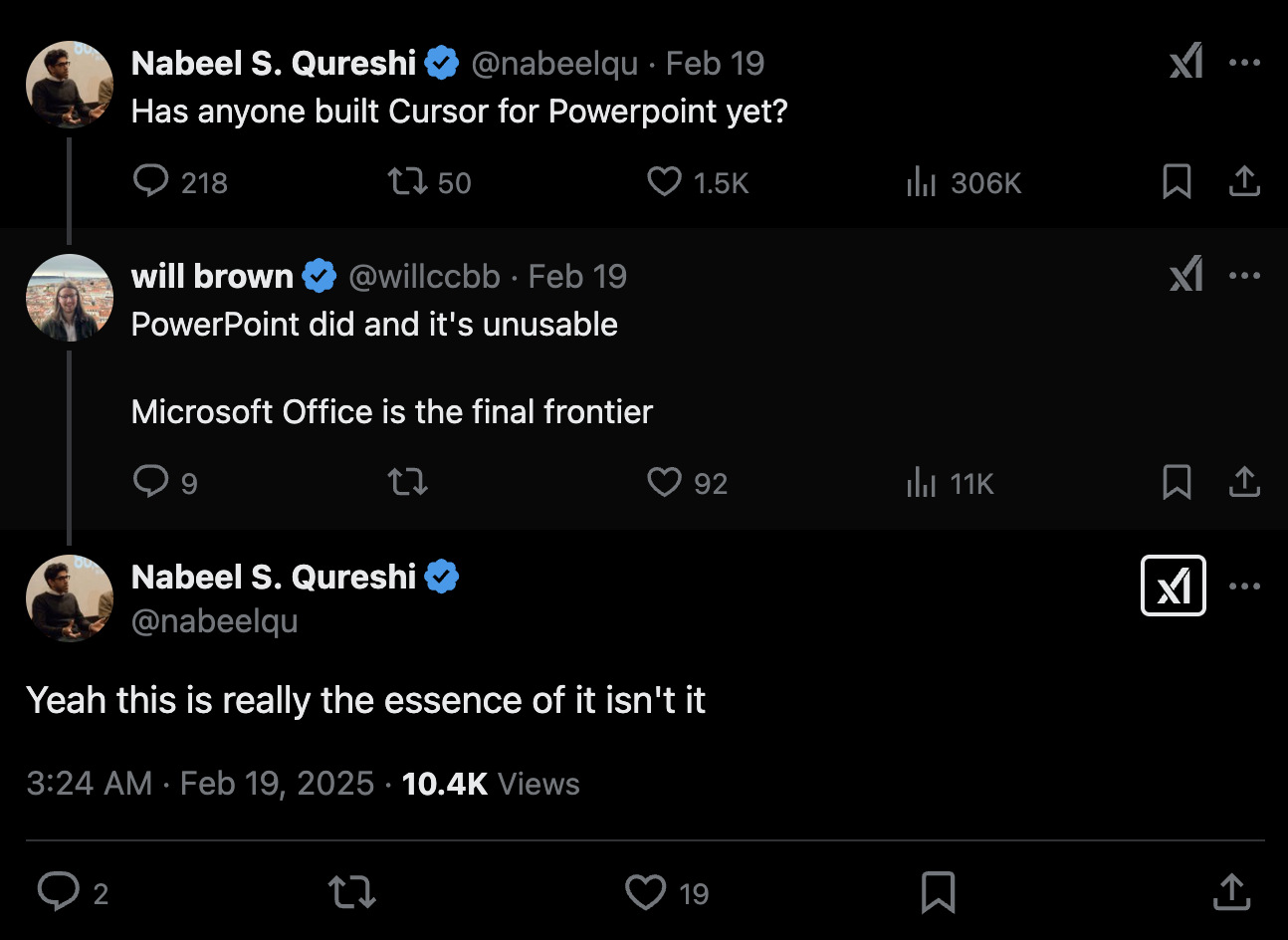The image size is (1288, 940).
Task: Like will brown's PowerPoint reply
Action: pos(664,482)
